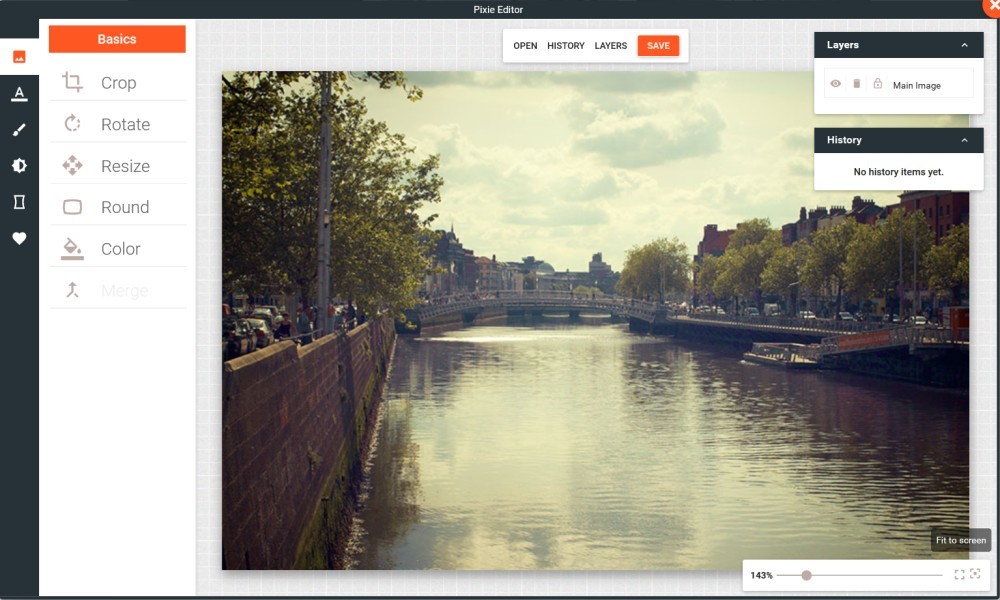1000x600 pixels.
Task: Click the zoom slider handle
Action: (806, 575)
